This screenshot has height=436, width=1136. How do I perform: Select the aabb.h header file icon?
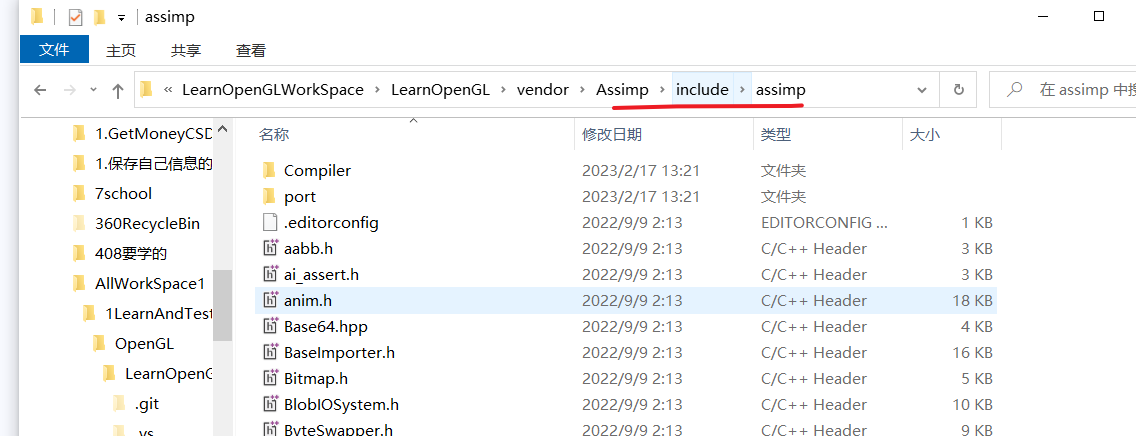pos(270,248)
